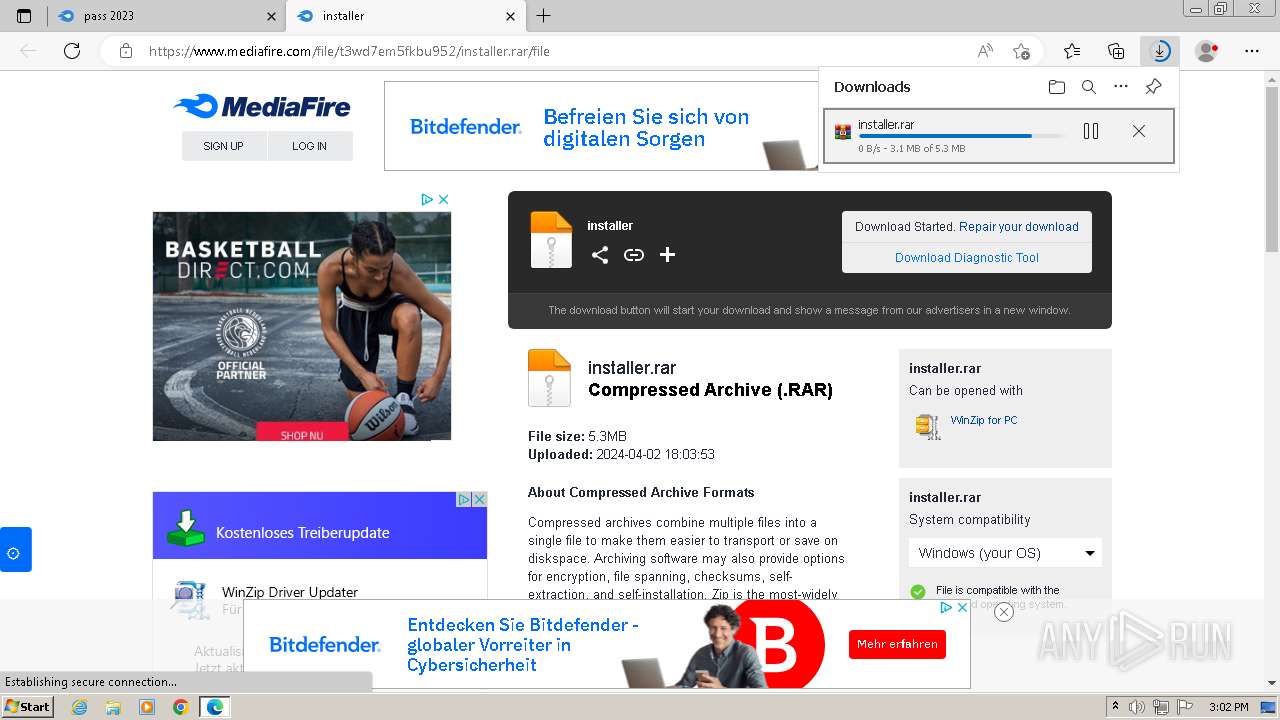This screenshot has height=720, width=1280.
Task: Open File Explorer from taskbar
Action: (113, 707)
